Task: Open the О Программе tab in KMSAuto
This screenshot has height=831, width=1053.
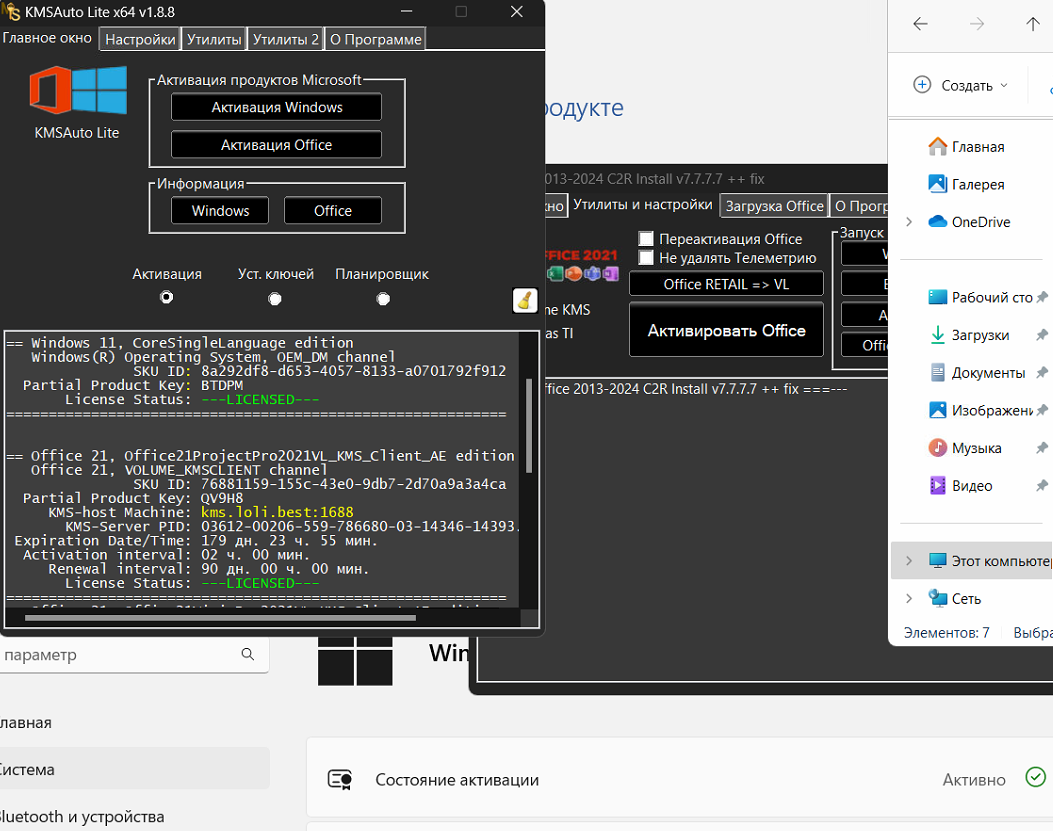Action: [x=375, y=39]
